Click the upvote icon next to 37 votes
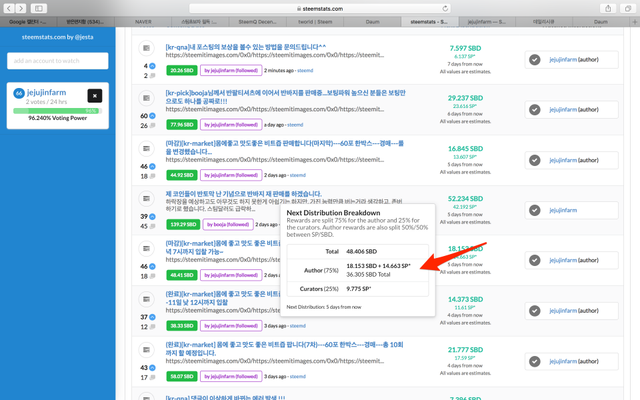 point(152,317)
